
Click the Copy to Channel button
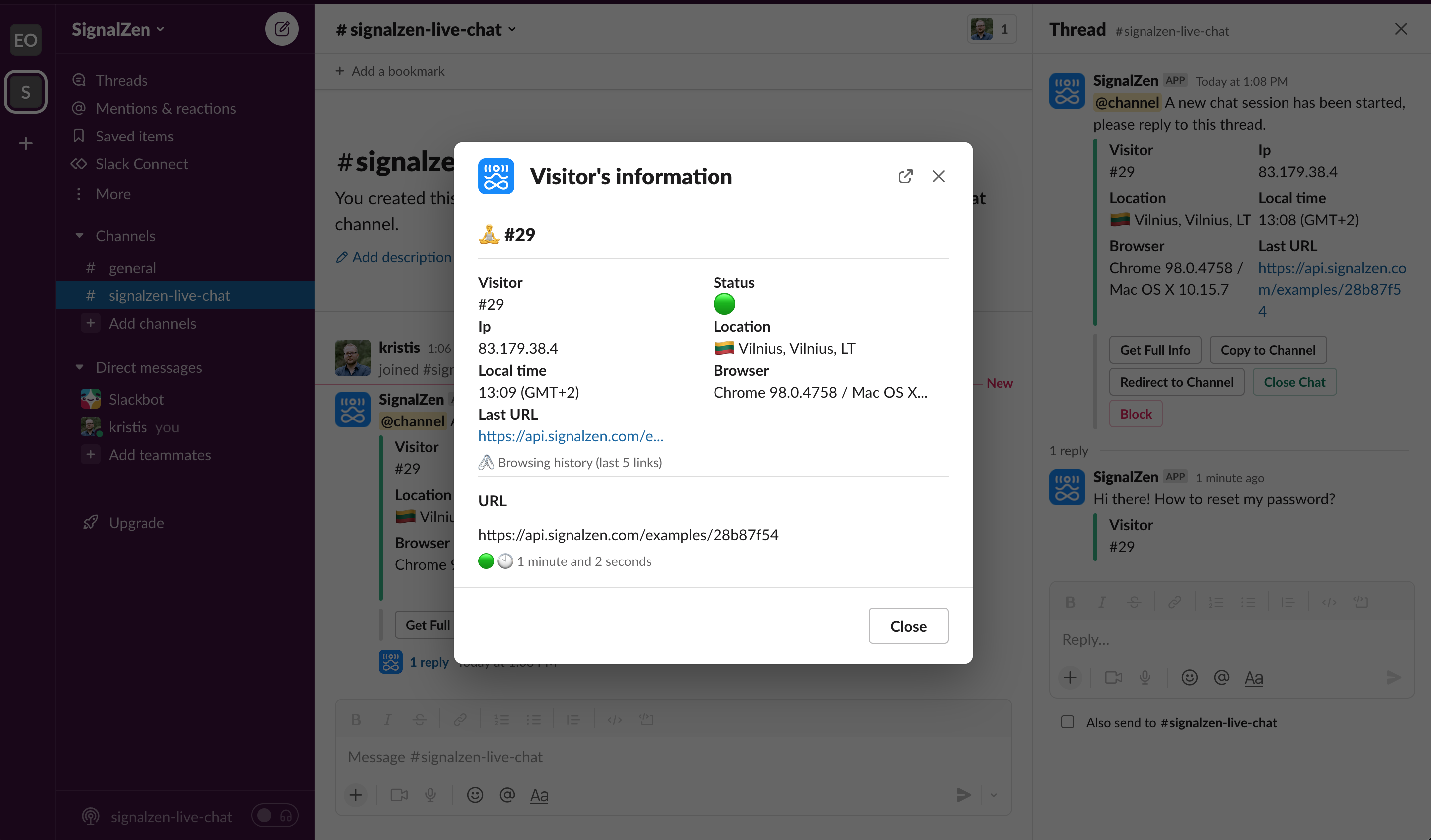pyautogui.click(x=1269, y=350)
